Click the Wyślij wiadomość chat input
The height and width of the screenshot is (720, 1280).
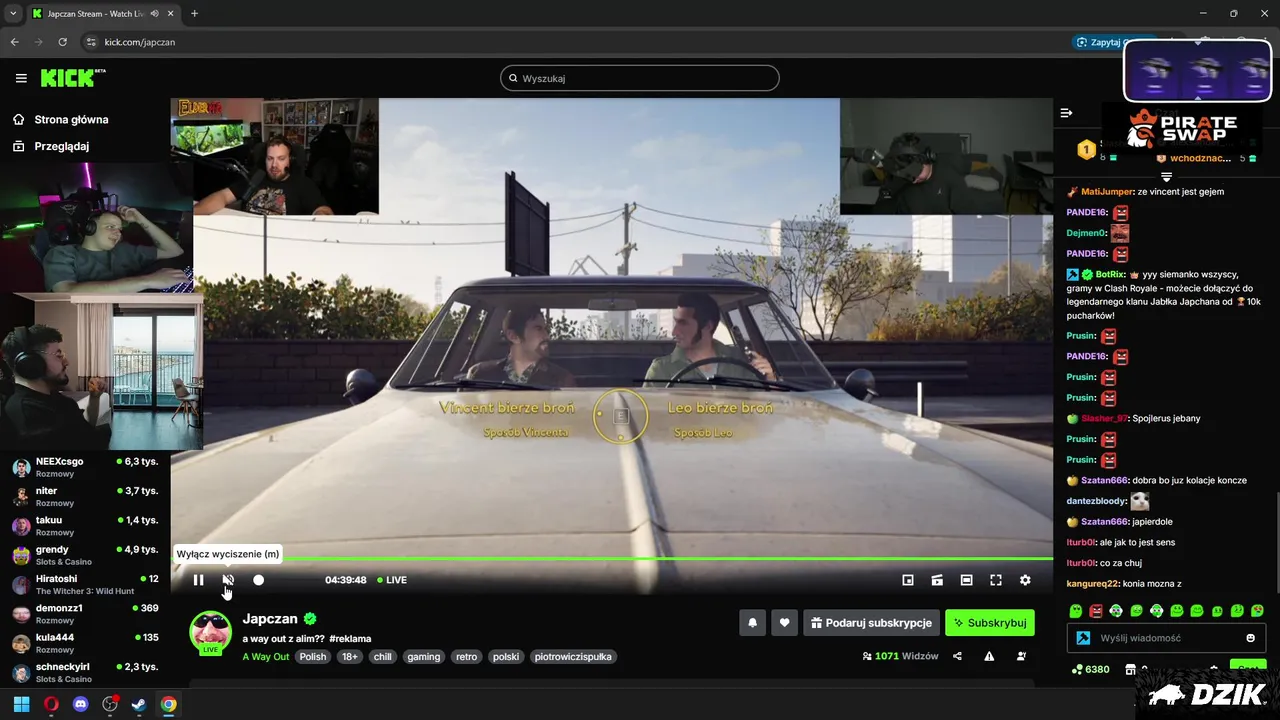pyautogui.click(x=1166, y=638)
